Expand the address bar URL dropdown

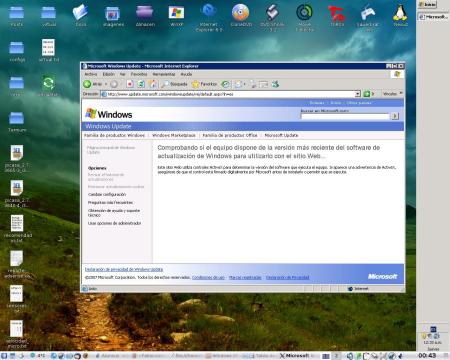(x=358, y=94)
